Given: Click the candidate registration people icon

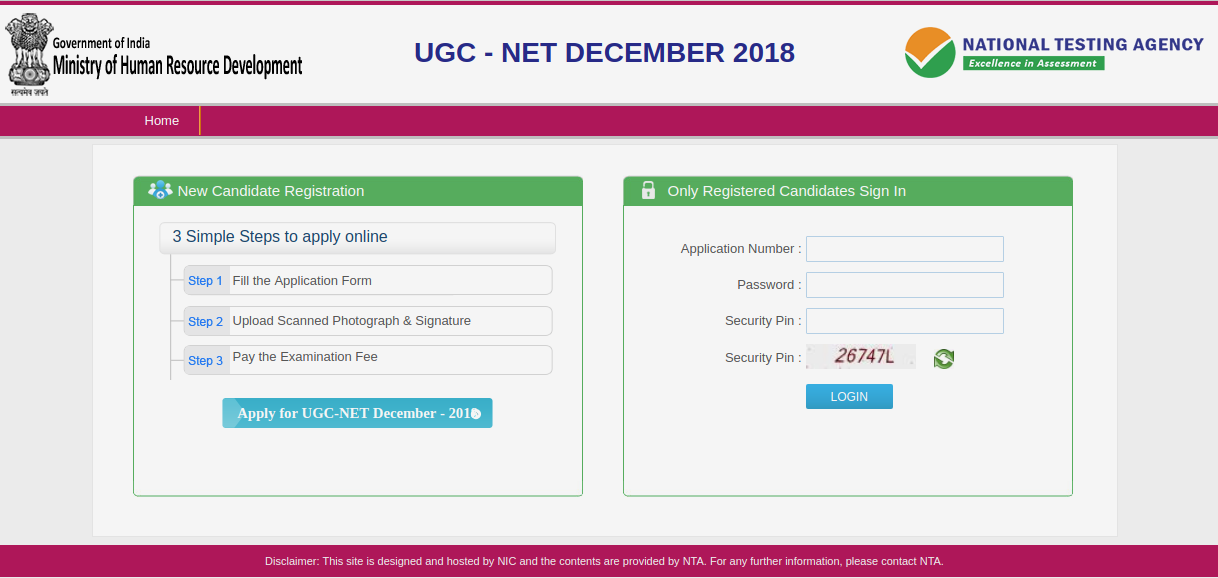Looking at the screenshot, I should click(x=158, y=190).
